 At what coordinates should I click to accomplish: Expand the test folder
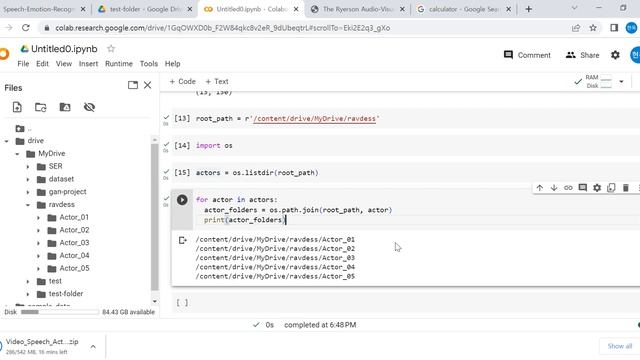pos(28,281)
